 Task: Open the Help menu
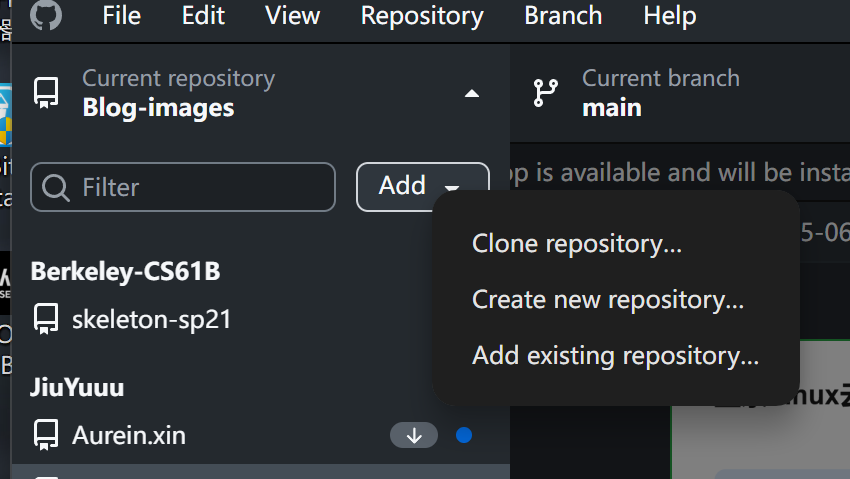[669, 16]
